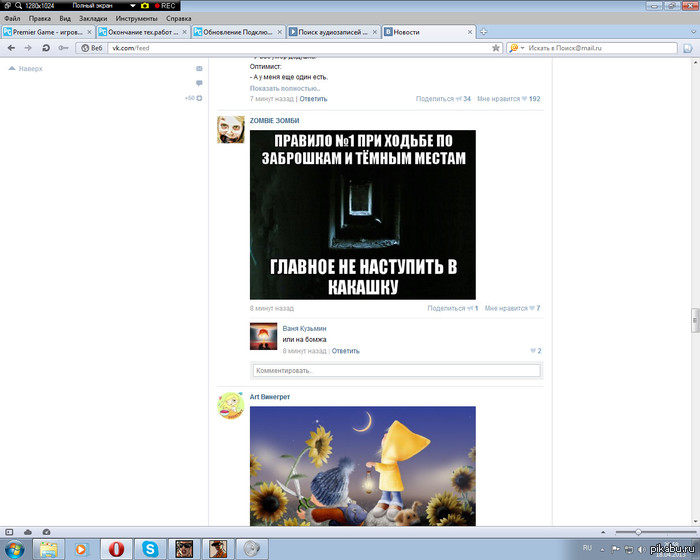The height and width of the screenshot is (560, 700).
Task: Adjust the zoom slider in status bar
Action: (638, 532)
